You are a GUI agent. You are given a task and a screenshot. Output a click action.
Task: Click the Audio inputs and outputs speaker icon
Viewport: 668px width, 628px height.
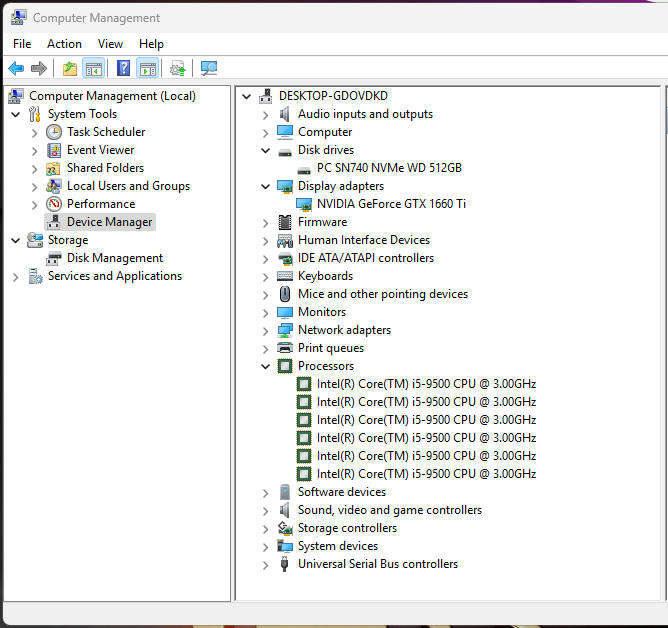pos(285,114)
